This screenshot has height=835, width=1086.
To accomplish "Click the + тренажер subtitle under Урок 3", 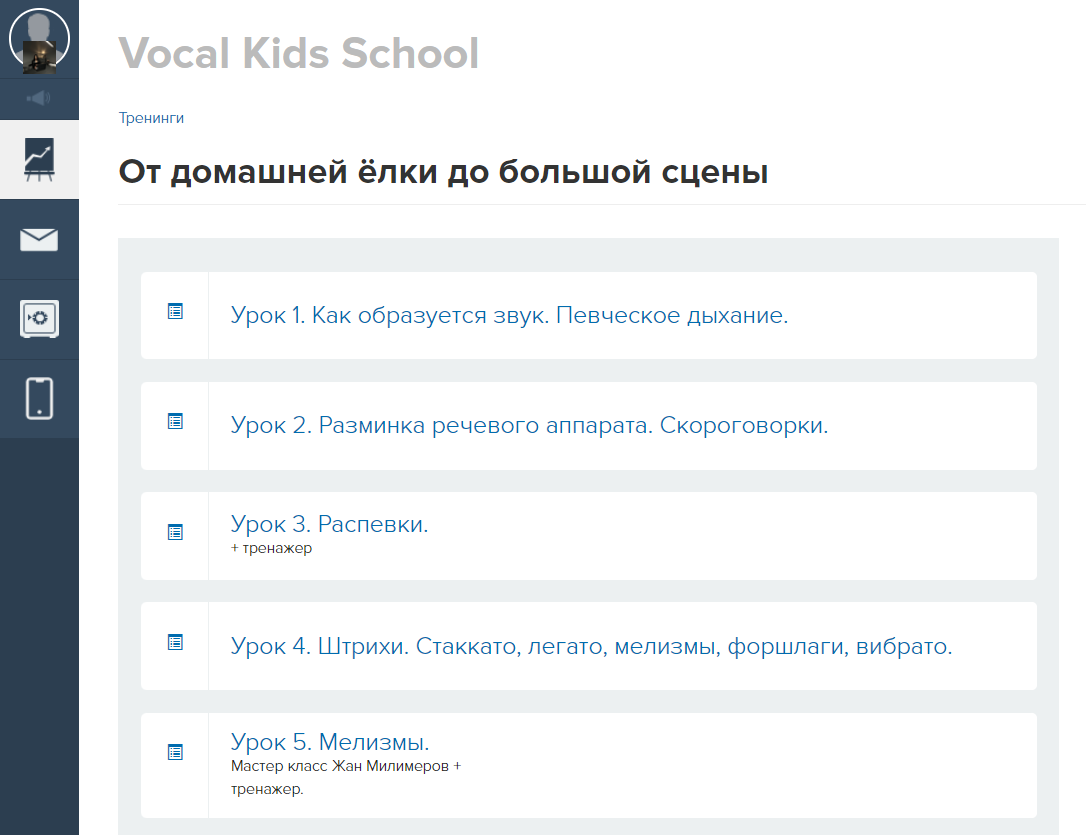I will (271, 548).
